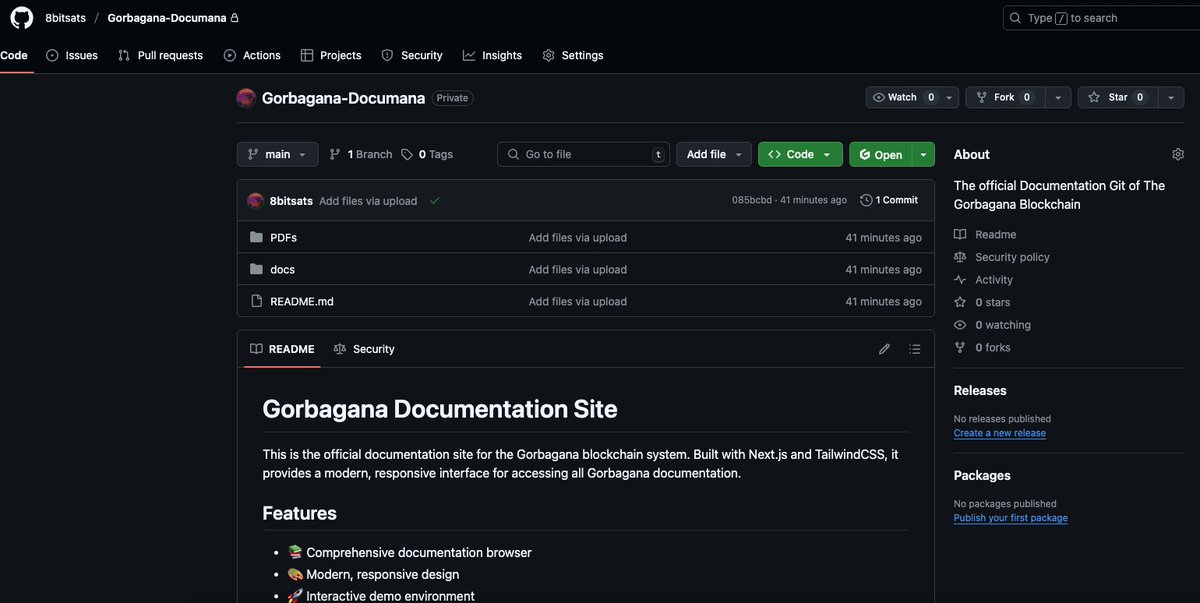Star the repository
The width and height of the screenshot is (1200, 603).
[x=1116, y=97]
